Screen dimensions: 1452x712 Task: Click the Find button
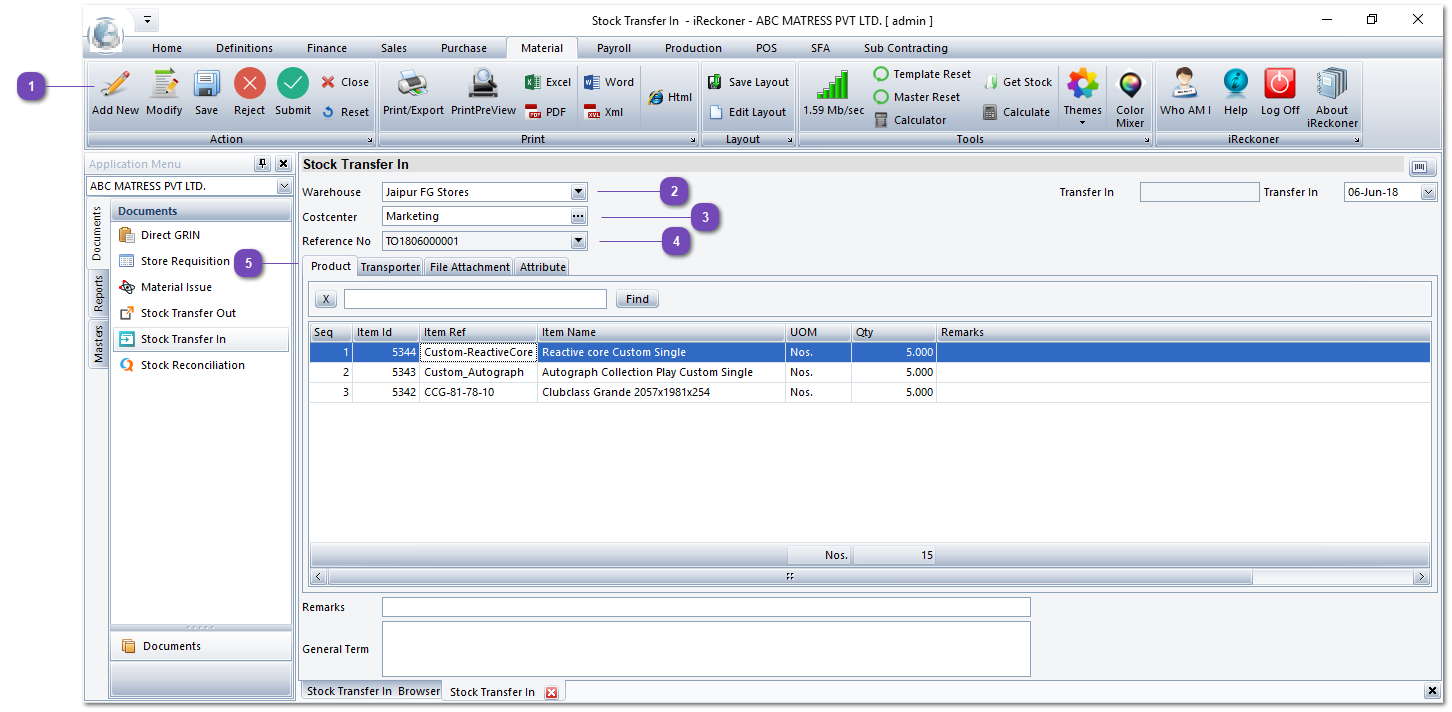click(x=637, y=299)
